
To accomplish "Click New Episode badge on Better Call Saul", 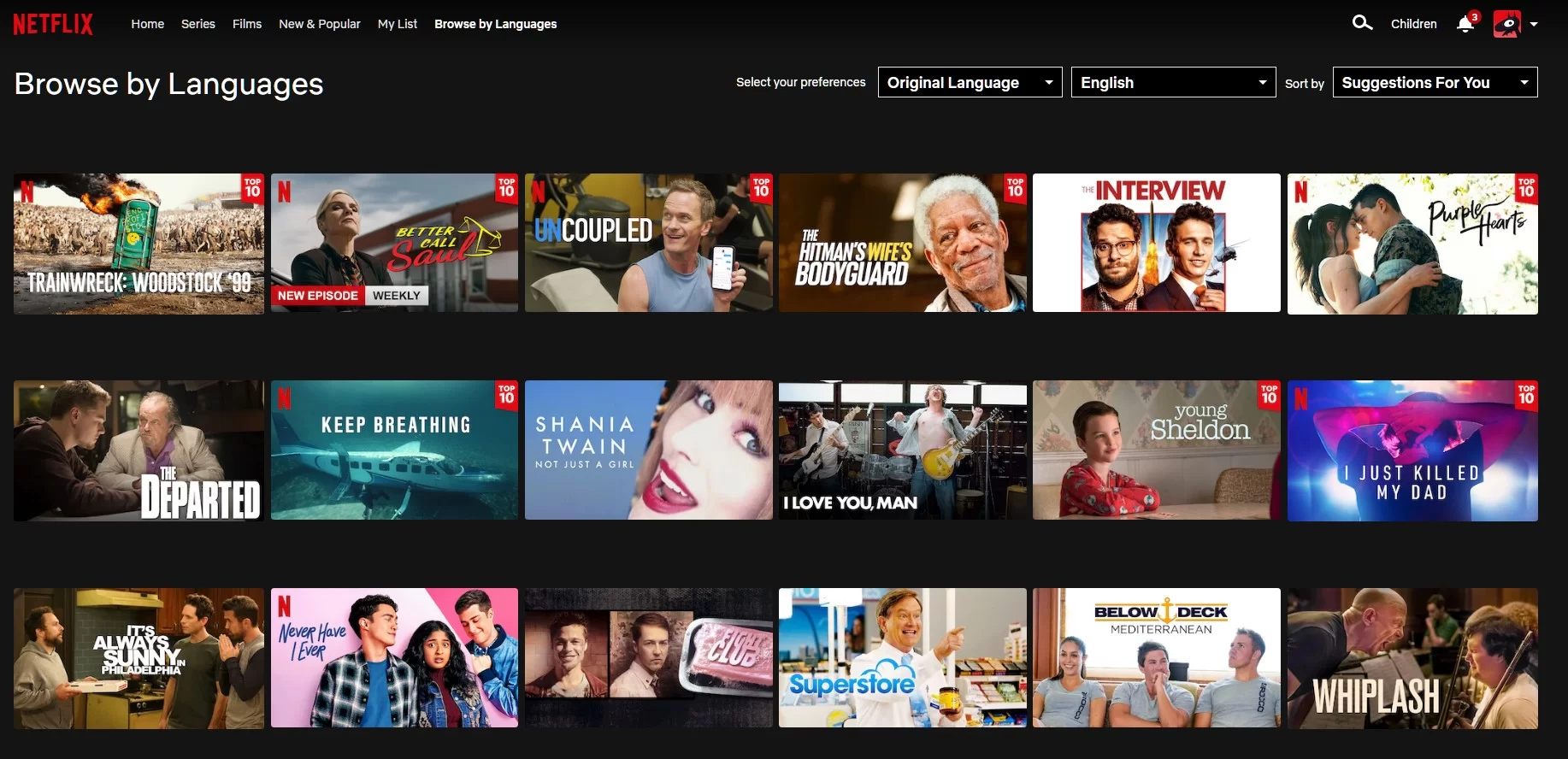I will coord(318,296).
